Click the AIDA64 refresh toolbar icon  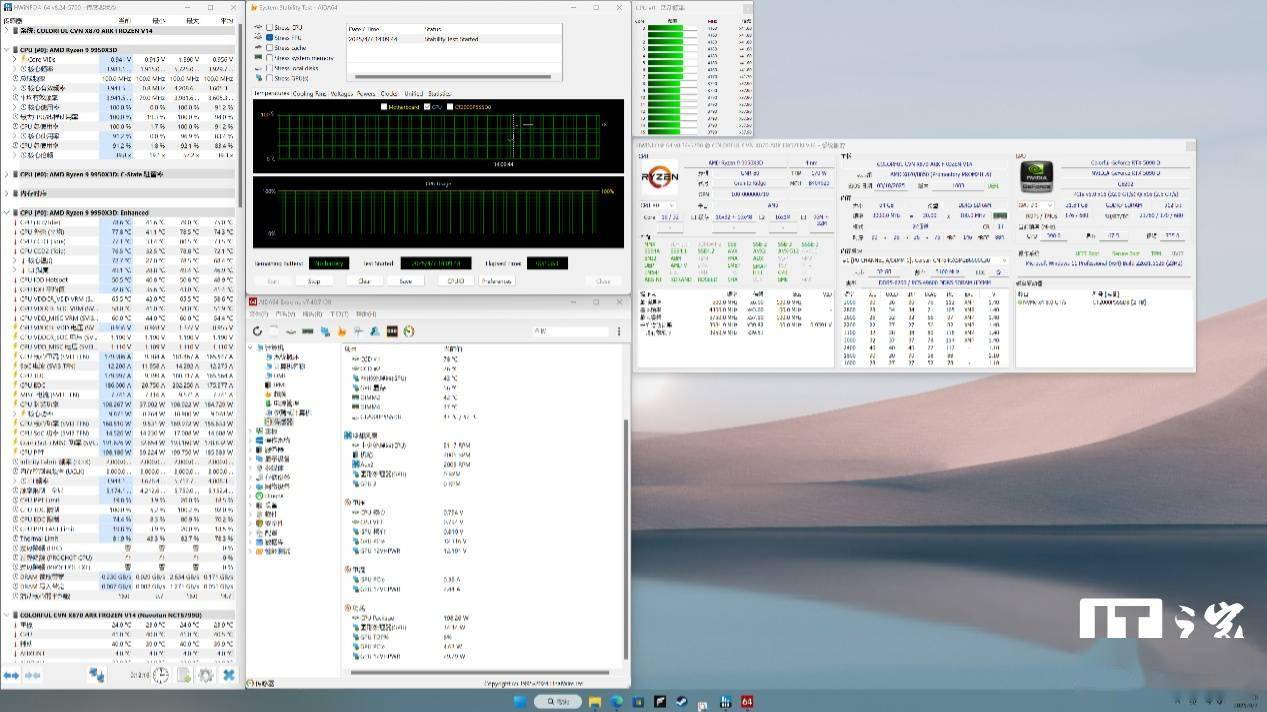pos(258,331)
